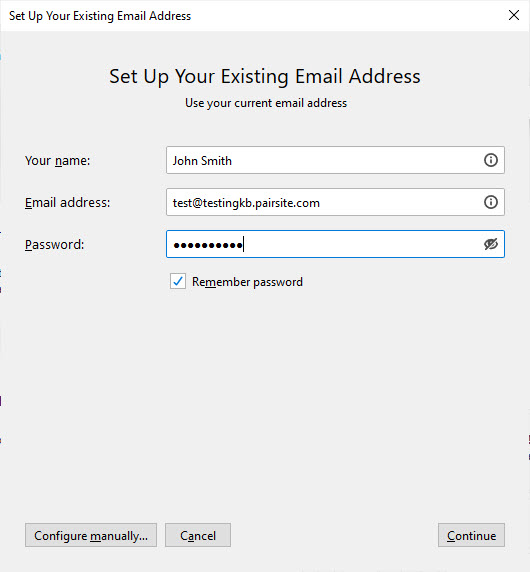
Task: Select the Password input field
Action: 335,244
